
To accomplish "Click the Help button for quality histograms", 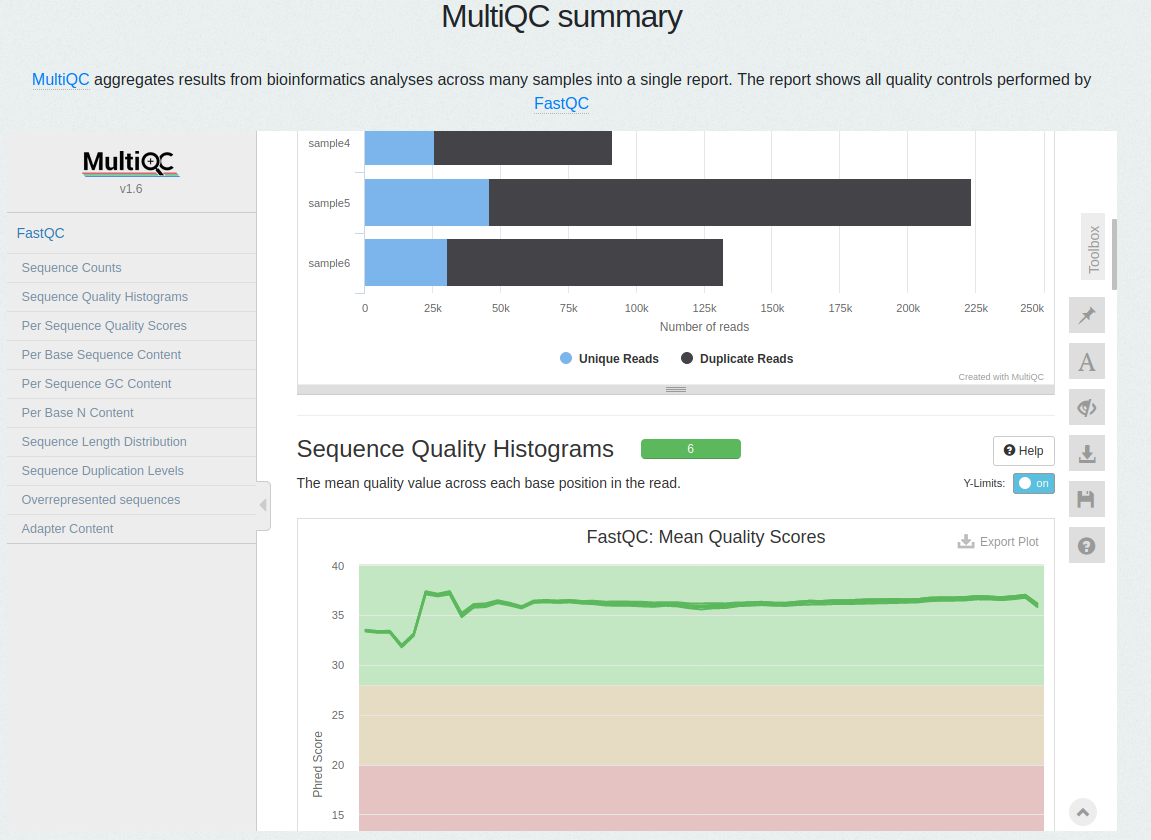I will point(1023,450).
